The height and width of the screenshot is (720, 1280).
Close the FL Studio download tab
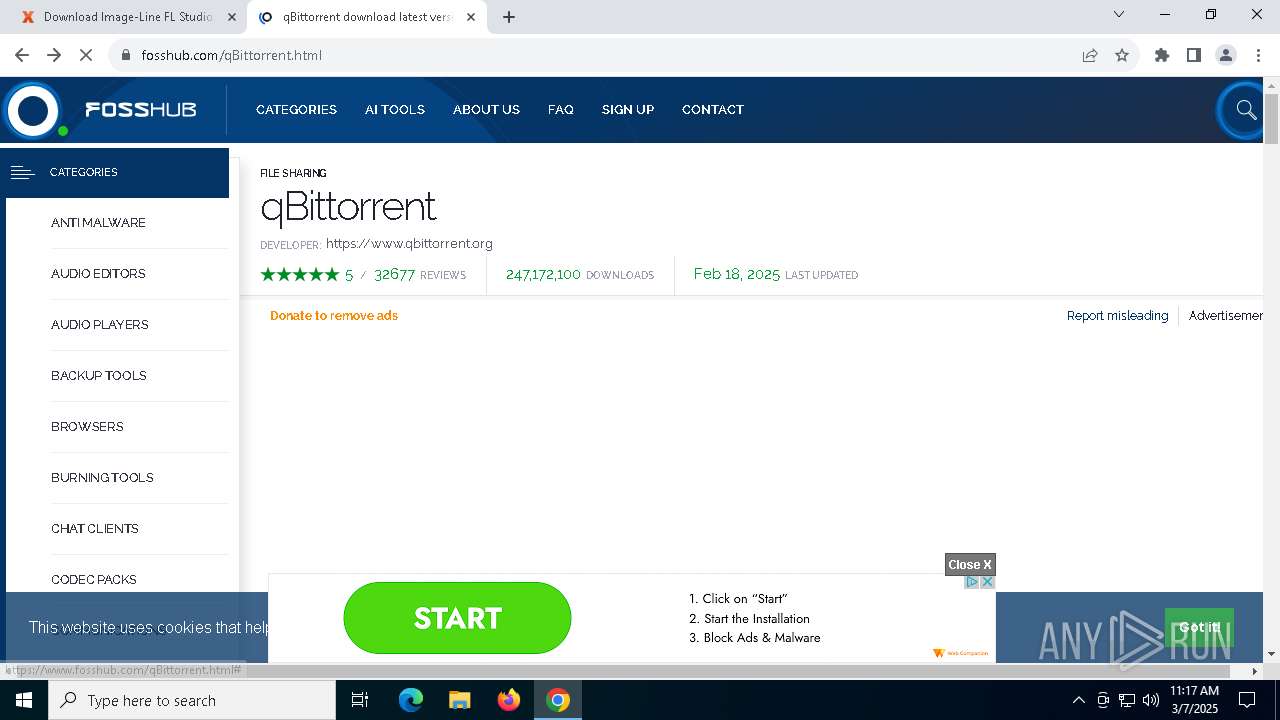(x=231, y=17)
